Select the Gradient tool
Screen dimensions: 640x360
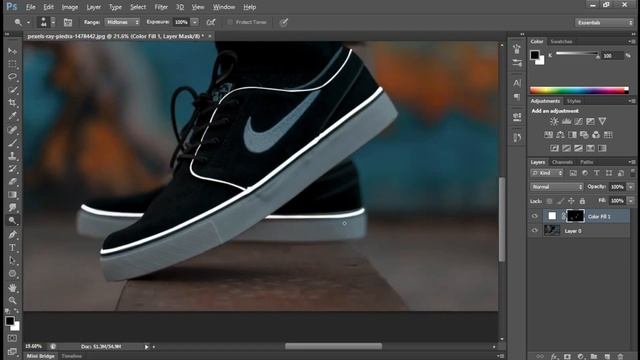tap(12, 195)
